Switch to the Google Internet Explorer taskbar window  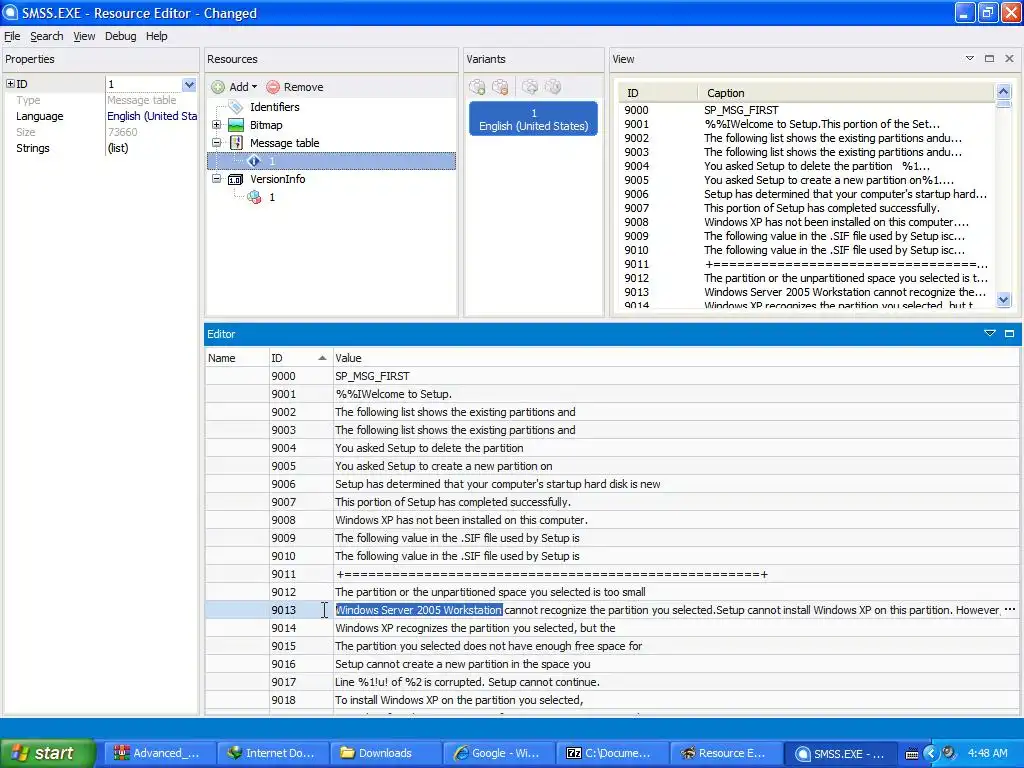[x=498, y=753]
